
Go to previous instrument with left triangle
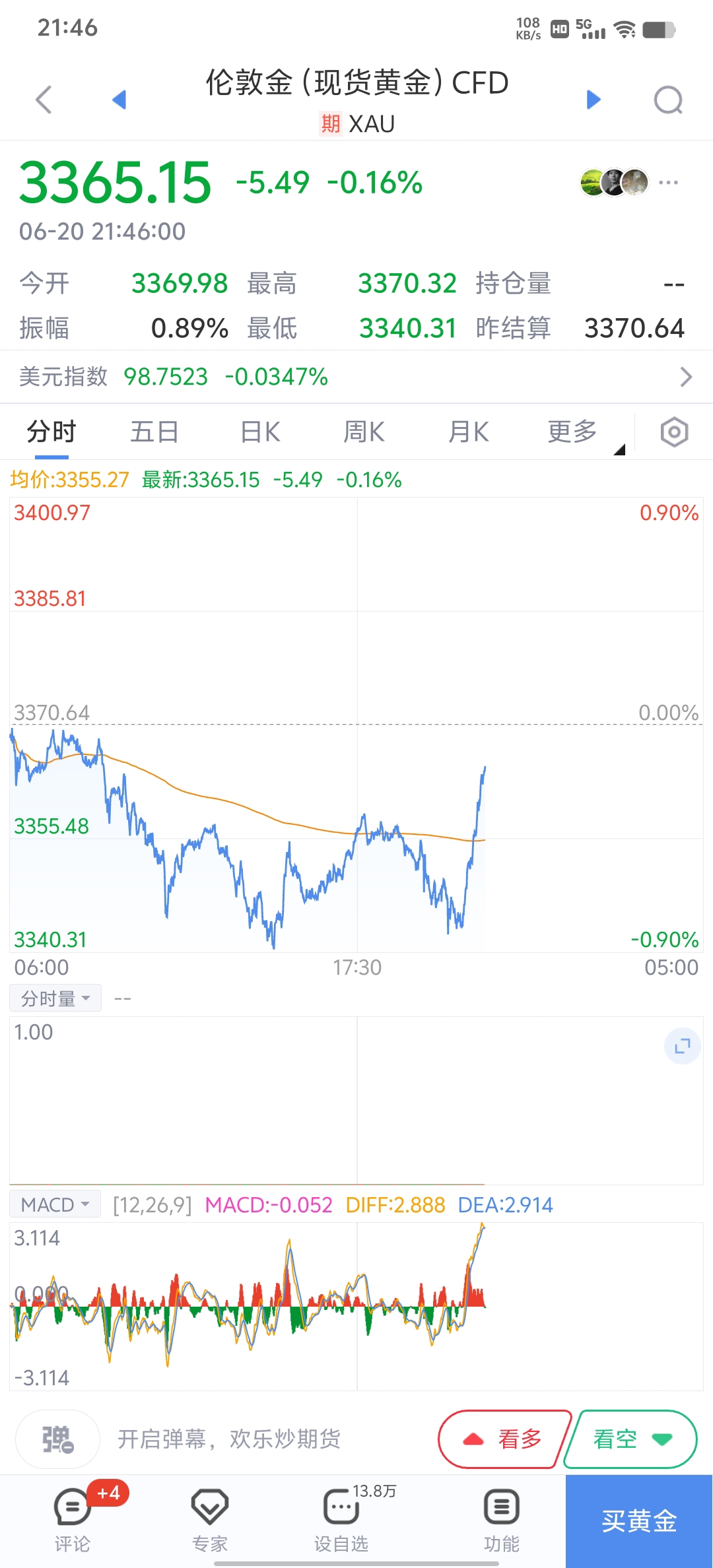(119, 100)
